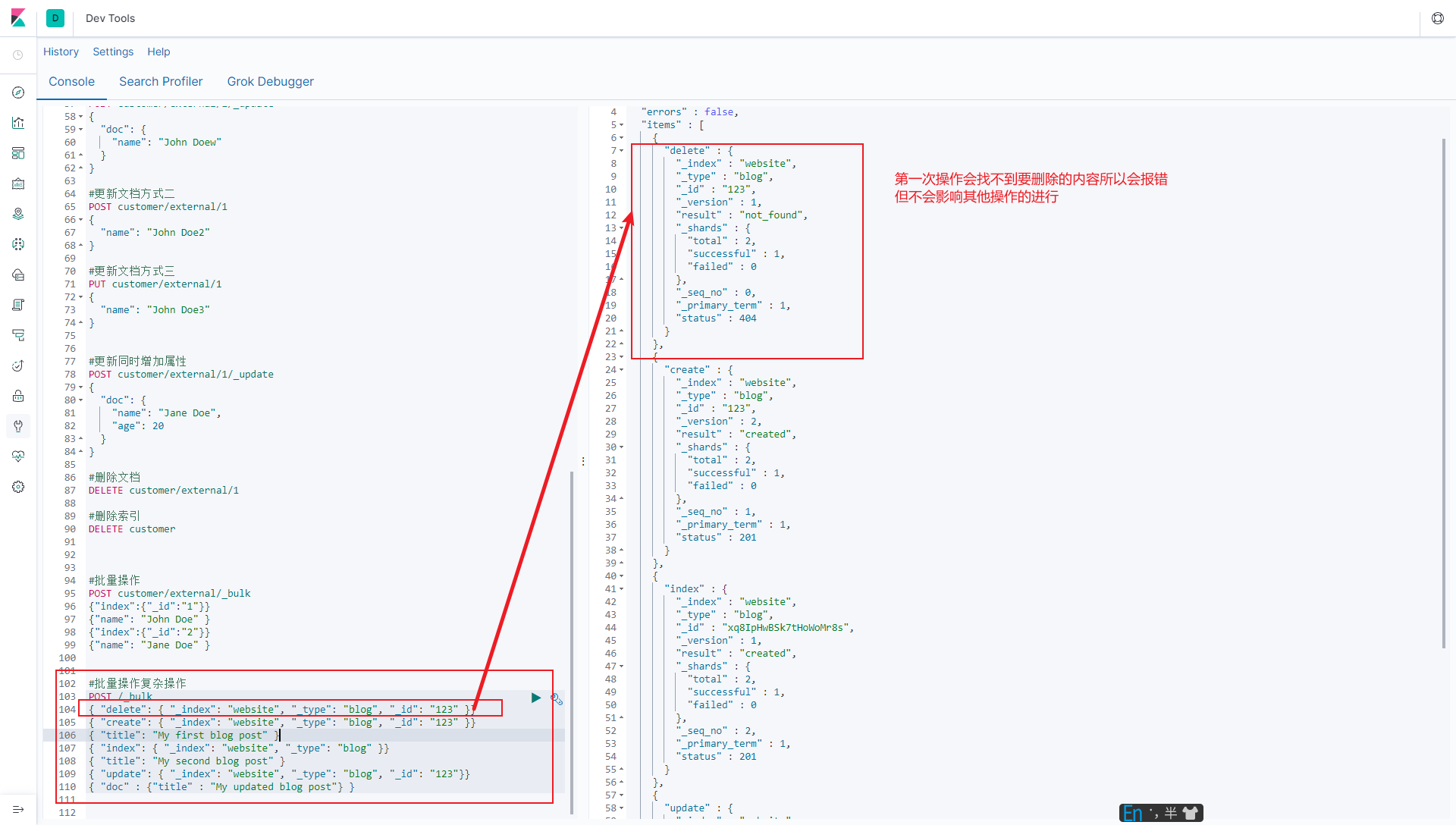Image resolution: width=1456 pixels, height=825 pixels.
Task: Open the Maps icon in sidebar
Action: (18, 214)
